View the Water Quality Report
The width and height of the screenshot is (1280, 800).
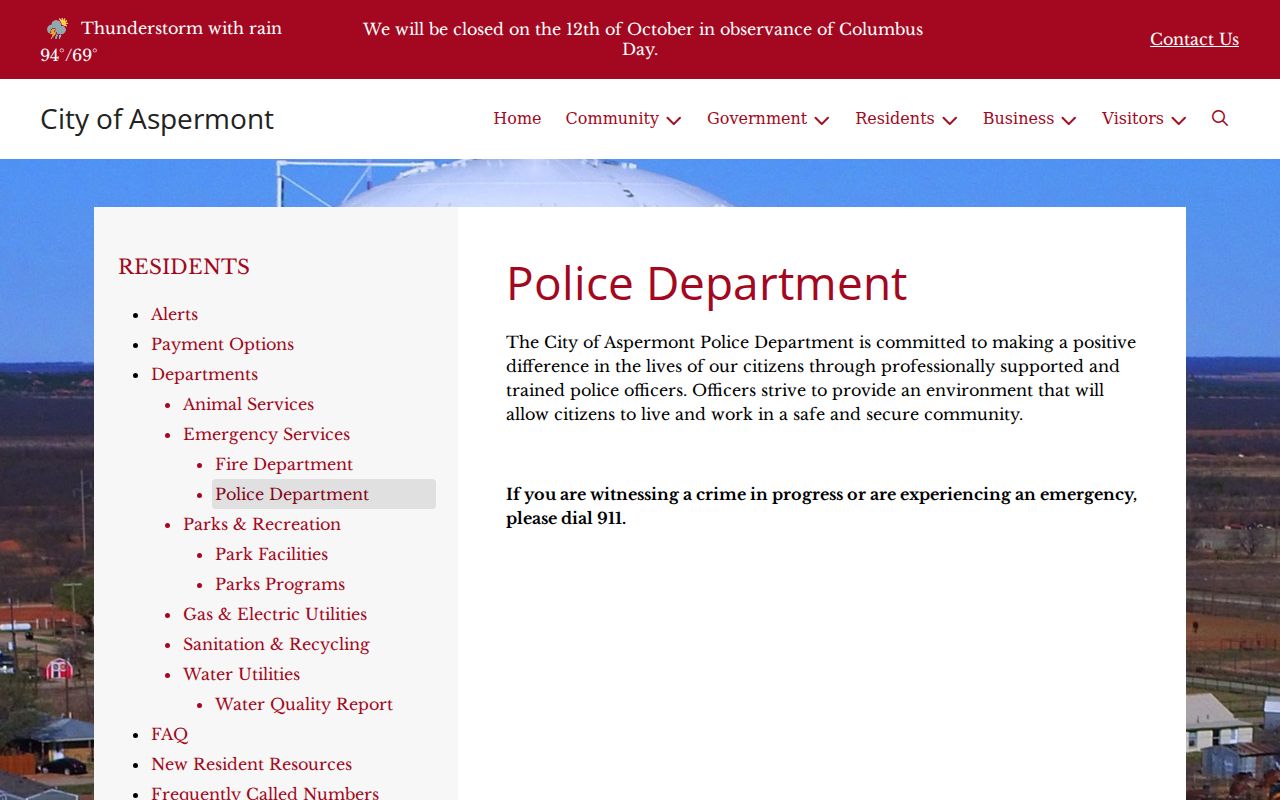[304, 704]
